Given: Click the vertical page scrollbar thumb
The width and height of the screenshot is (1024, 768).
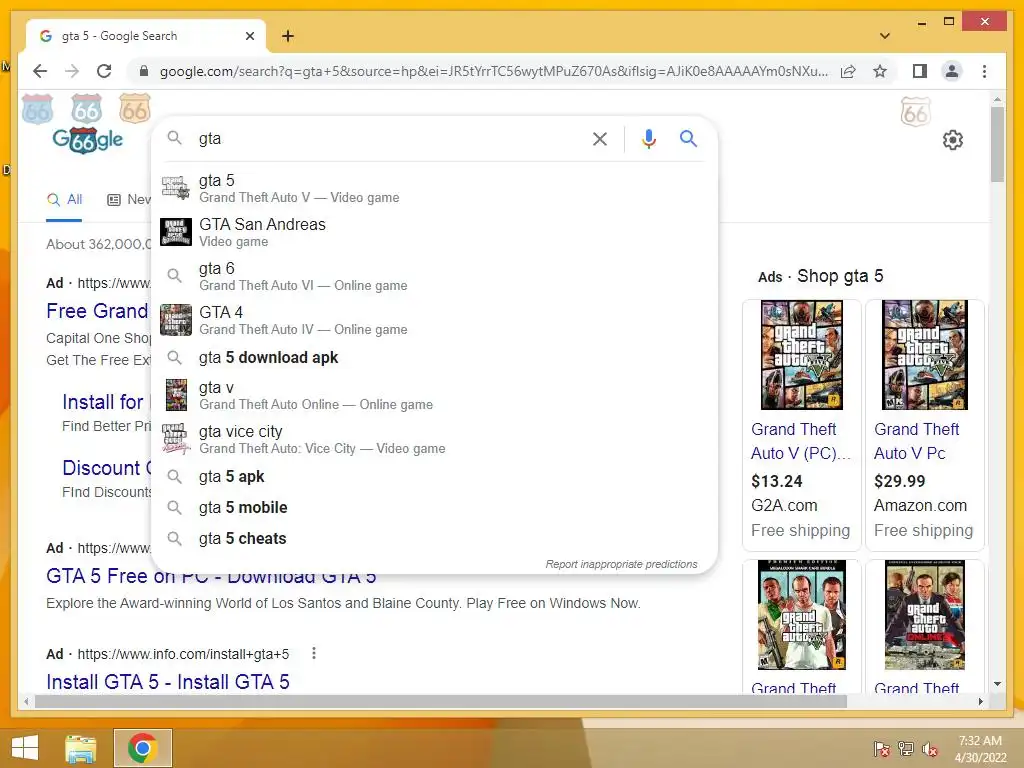Looking at the screenshot, I should coord(997,144).
